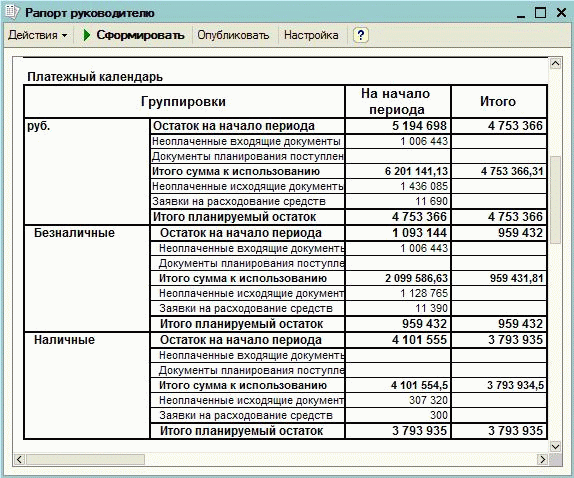Select the value 959 431,81
Image resolution: width=574 pixels, height=478 pixels.
[x=517, y=278]
